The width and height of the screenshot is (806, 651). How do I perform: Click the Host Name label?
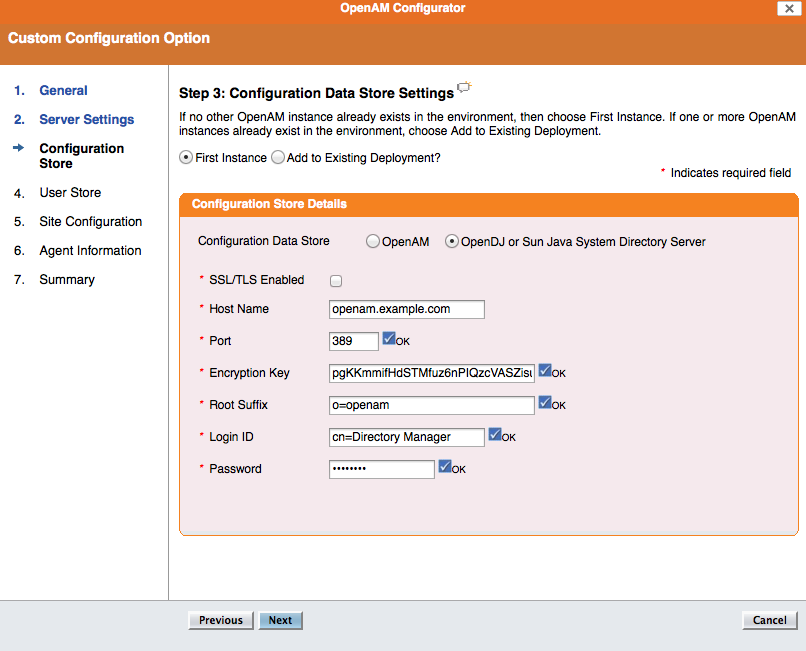239,309
